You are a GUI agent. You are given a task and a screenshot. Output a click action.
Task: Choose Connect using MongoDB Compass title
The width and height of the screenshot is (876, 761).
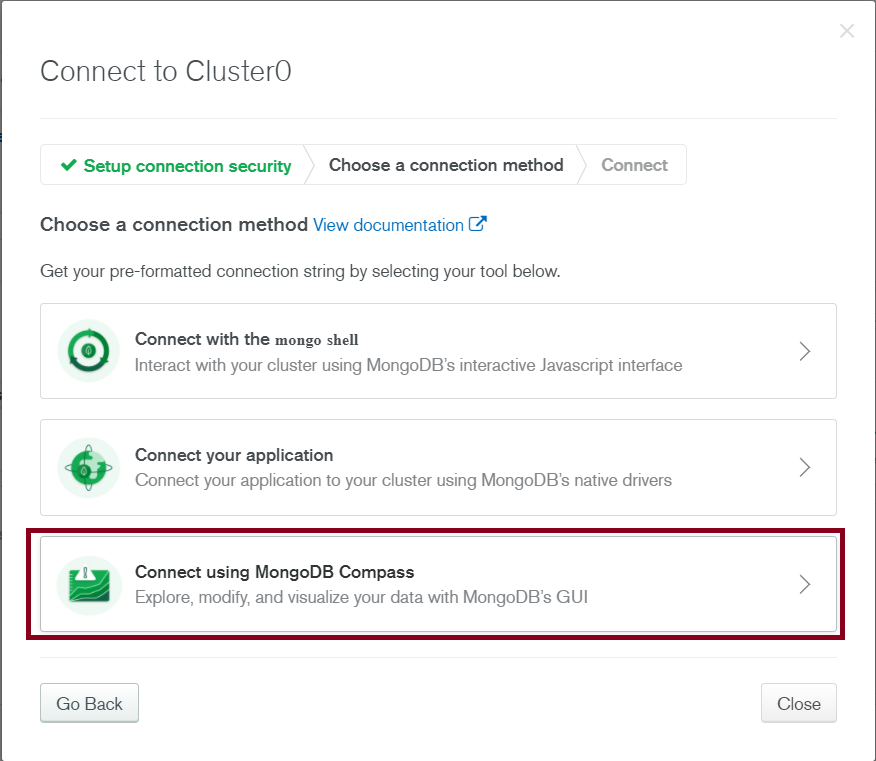274,572
